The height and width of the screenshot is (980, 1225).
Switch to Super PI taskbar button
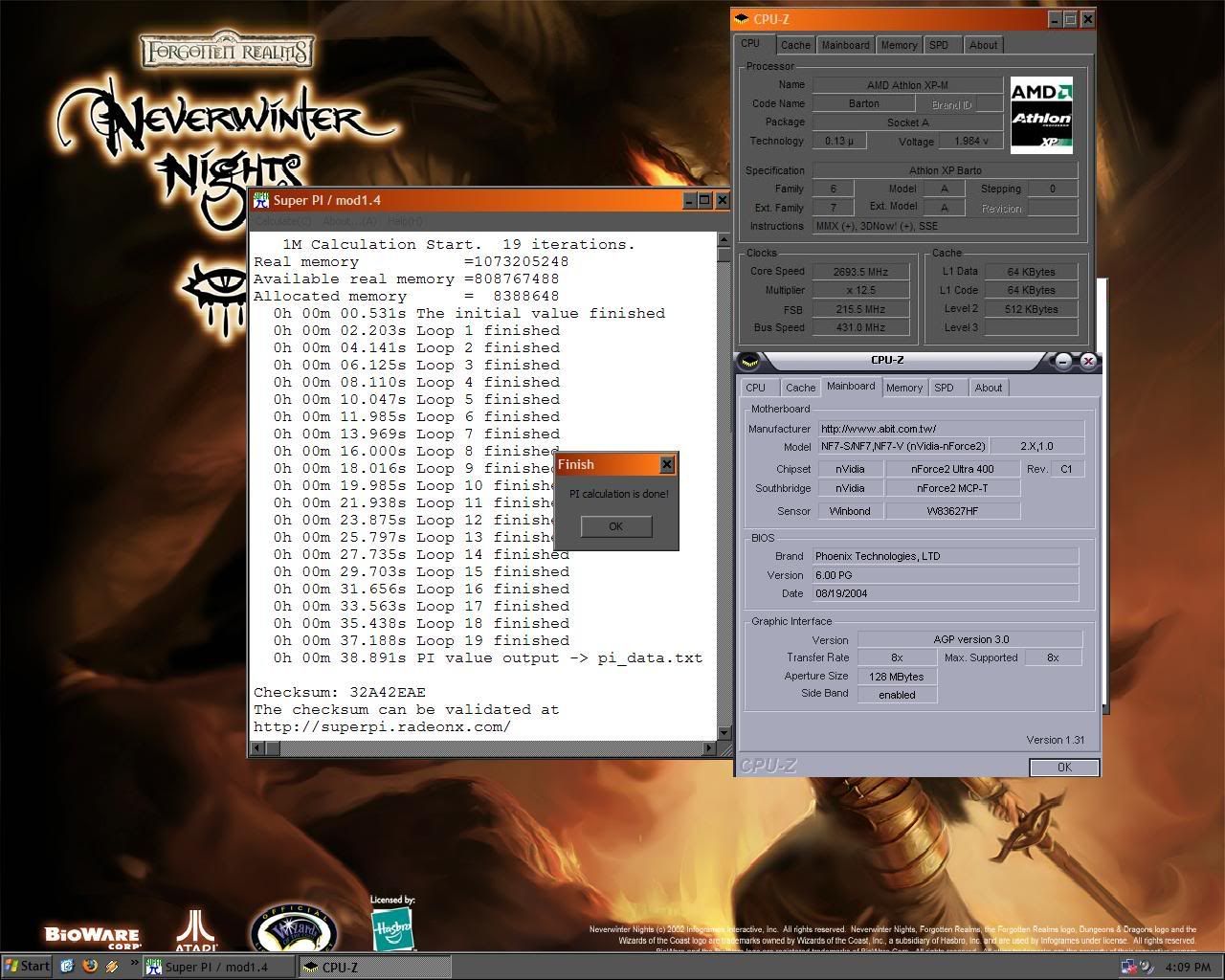point(218,967)
